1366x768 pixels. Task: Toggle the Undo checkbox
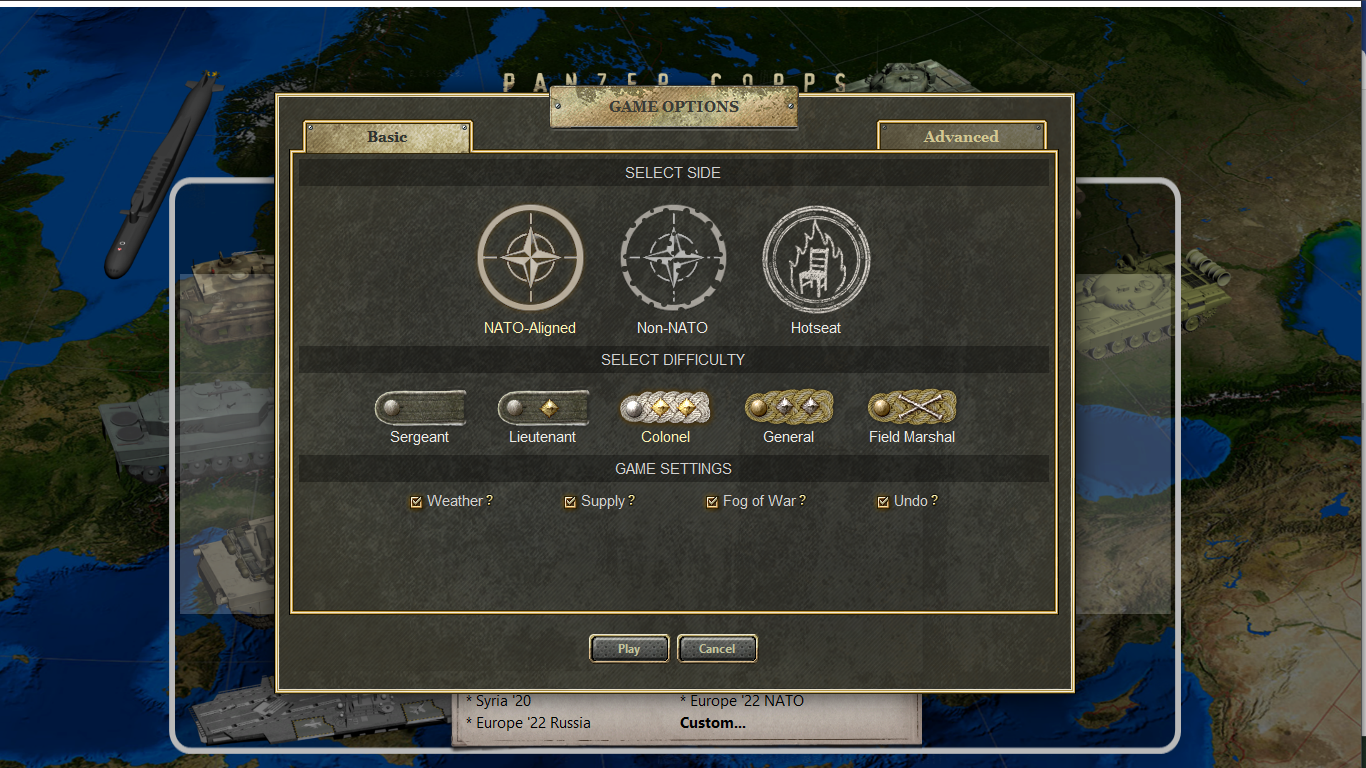[883, 502]
